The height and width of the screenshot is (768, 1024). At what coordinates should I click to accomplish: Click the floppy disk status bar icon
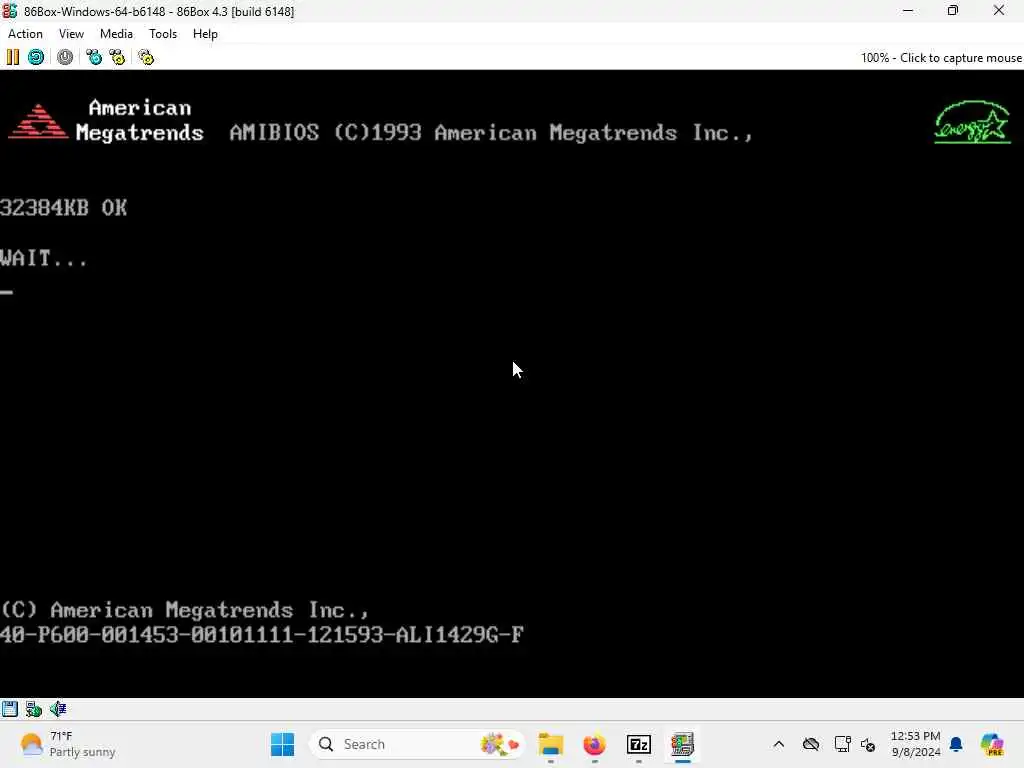(10, 709)
